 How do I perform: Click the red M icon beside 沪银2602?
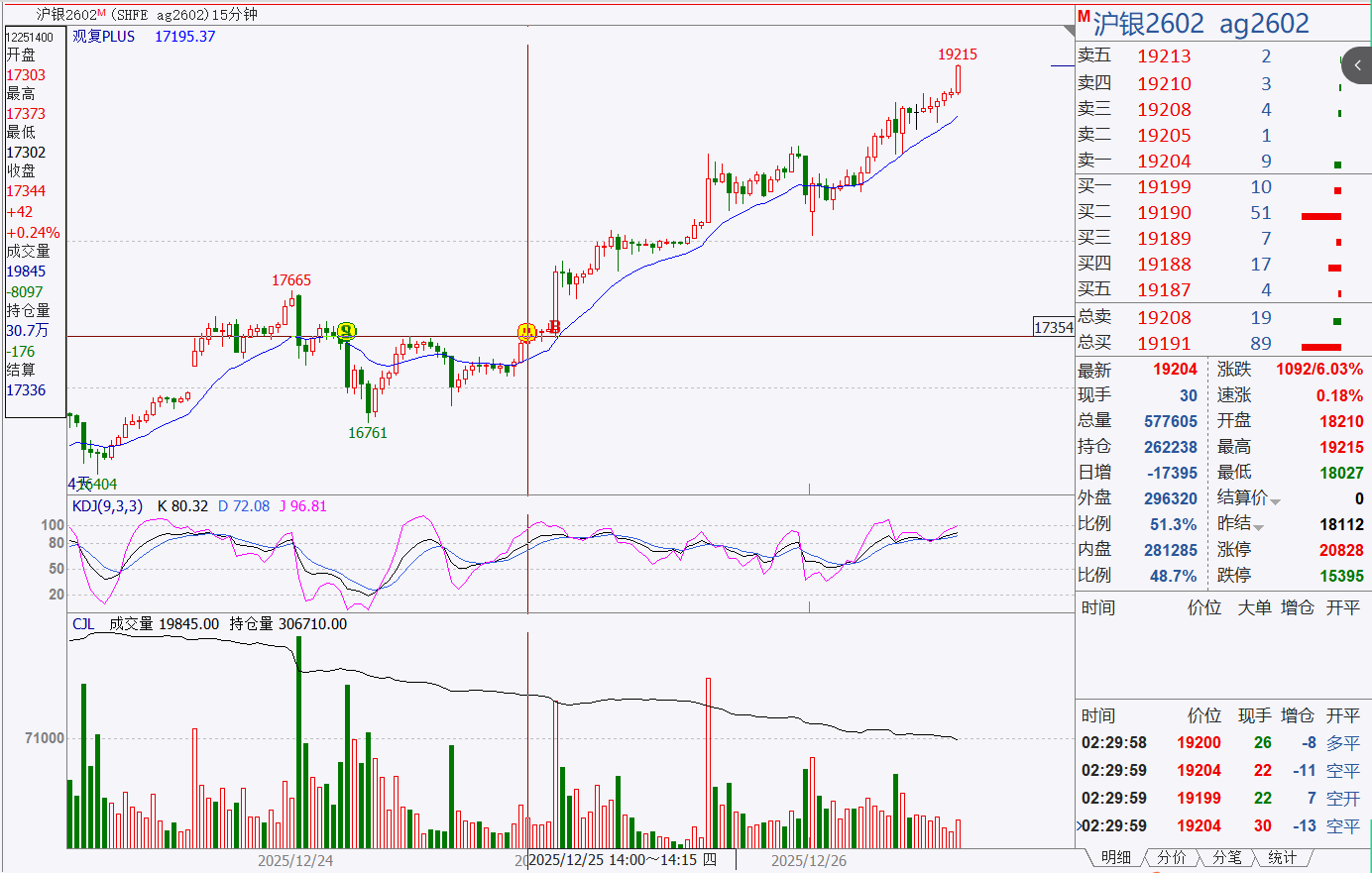[1084, 17]
